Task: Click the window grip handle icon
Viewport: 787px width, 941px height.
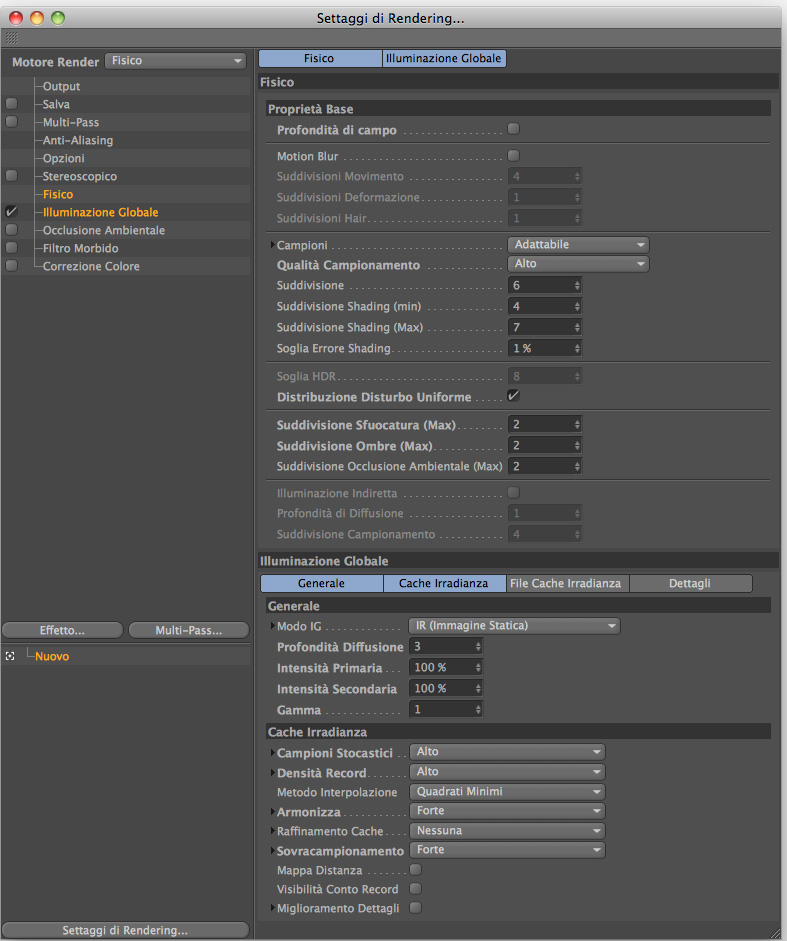Action: pos(11,37)
